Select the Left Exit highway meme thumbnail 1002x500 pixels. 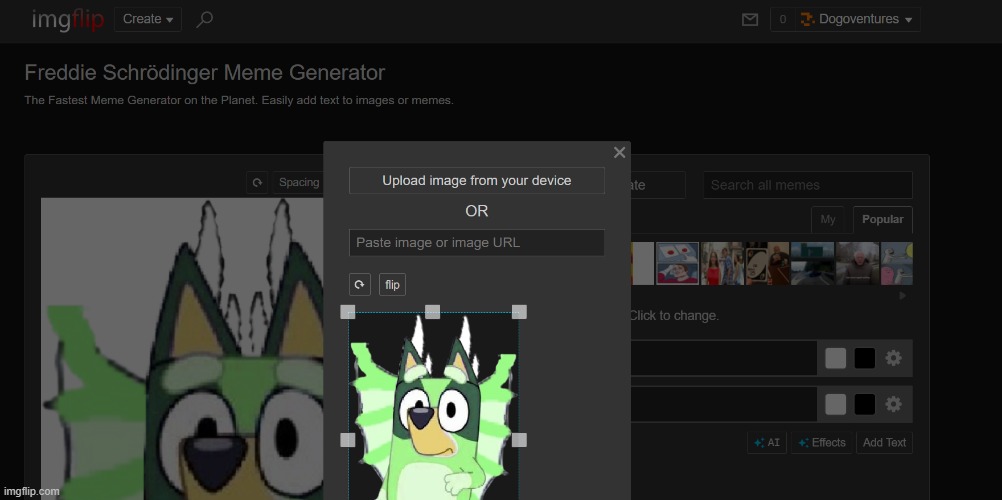pos(813,263)
